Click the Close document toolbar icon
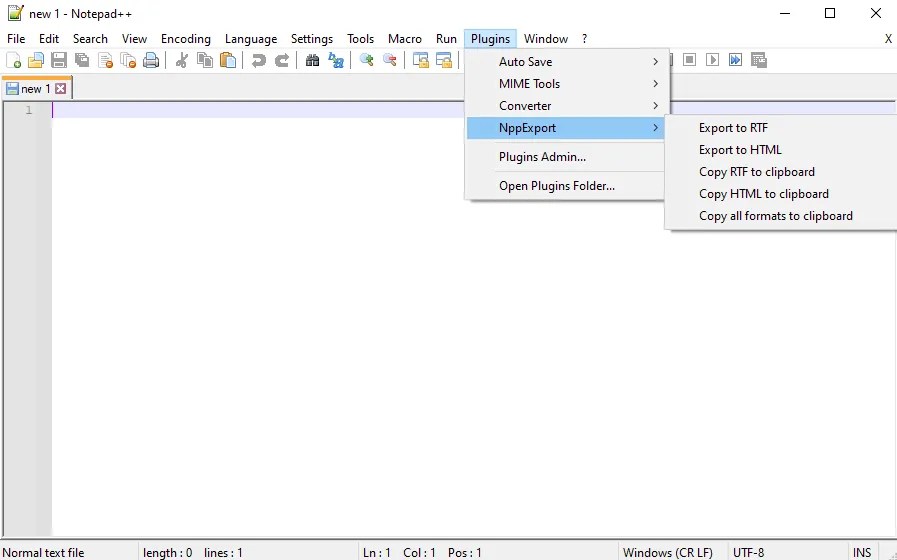This screenshot has width=897, height=560. click(105, 60)
